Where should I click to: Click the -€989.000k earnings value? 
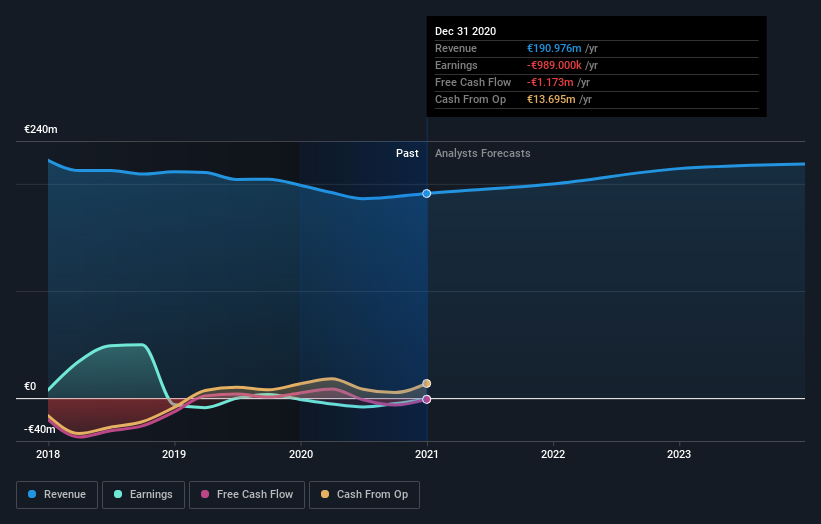(x=554, y=65)
